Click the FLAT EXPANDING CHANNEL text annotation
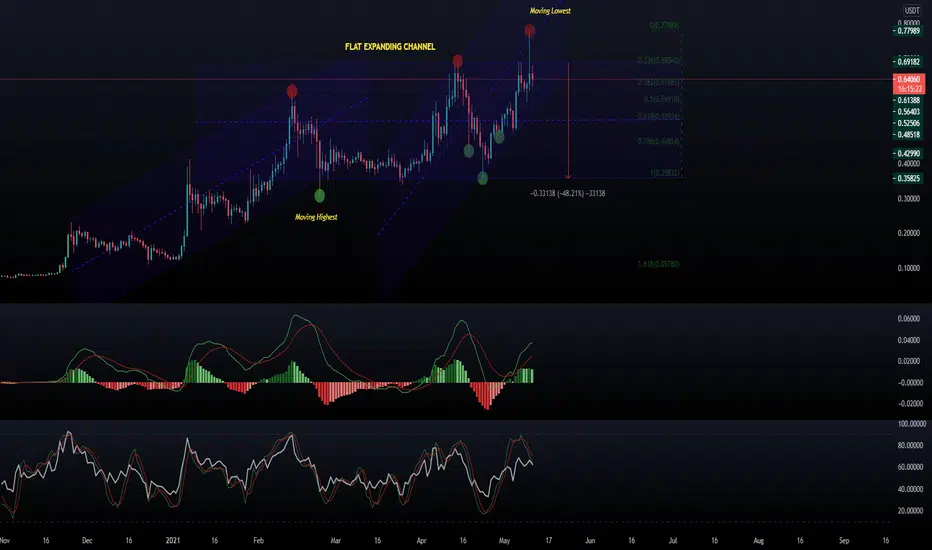Image resolution: width=932 pixels, height=550 pixels. point(390,46)
